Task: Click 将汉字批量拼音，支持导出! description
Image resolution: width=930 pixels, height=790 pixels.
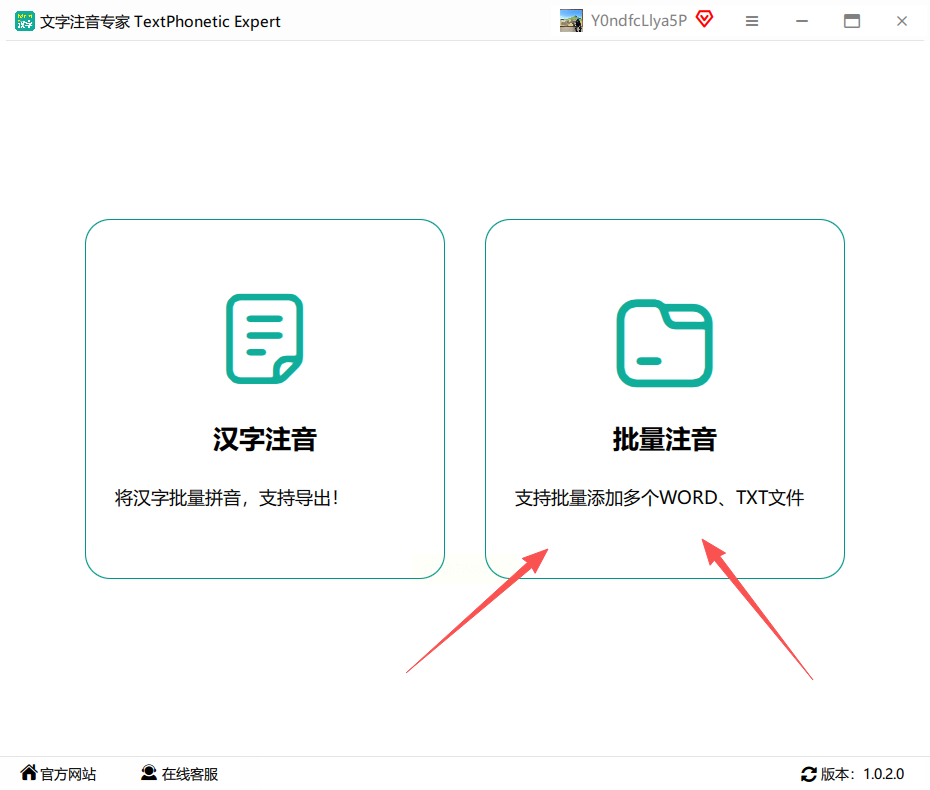Action: click(x=227, y=498)
